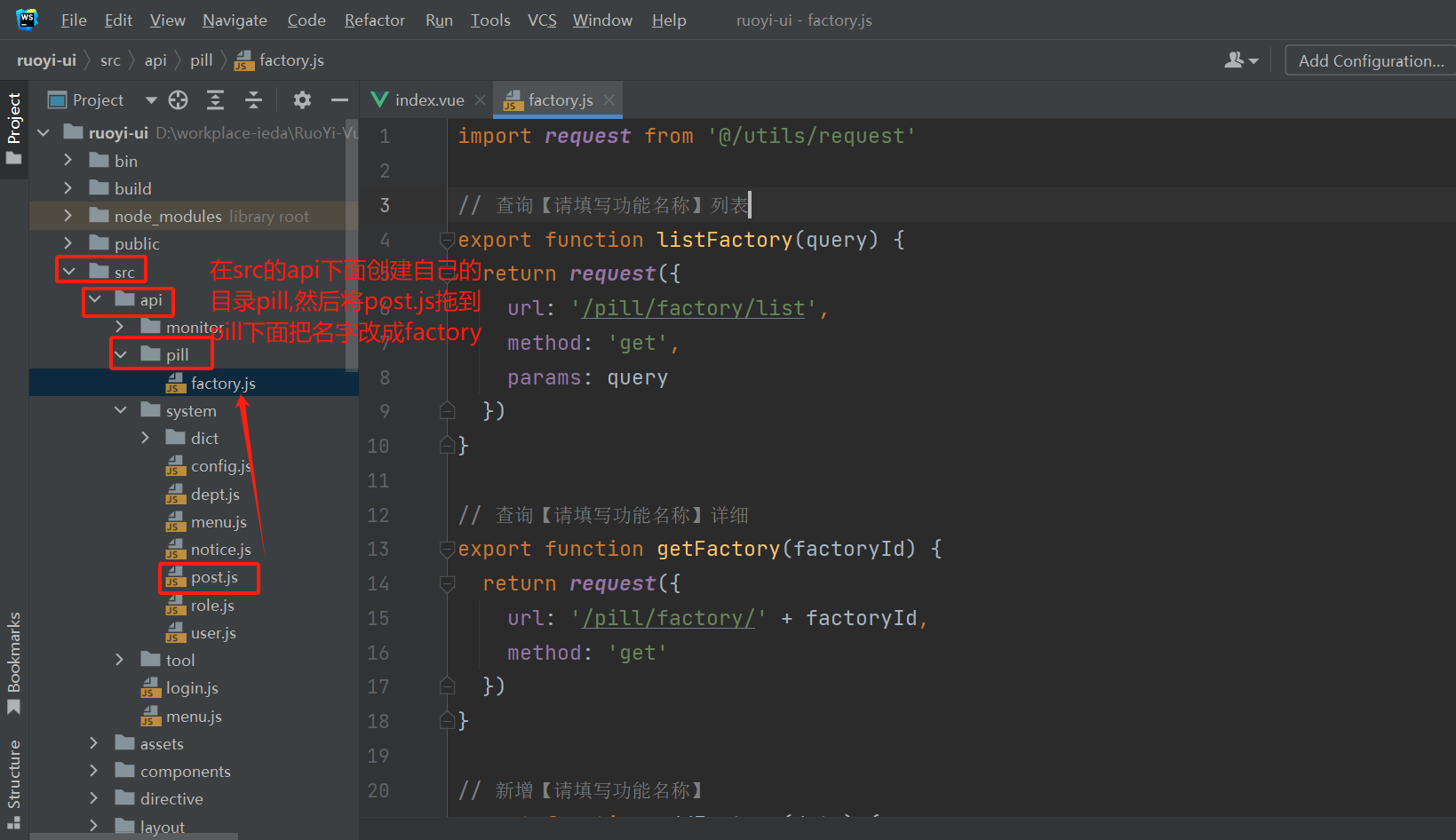Expand the components folder

(94, 771)
